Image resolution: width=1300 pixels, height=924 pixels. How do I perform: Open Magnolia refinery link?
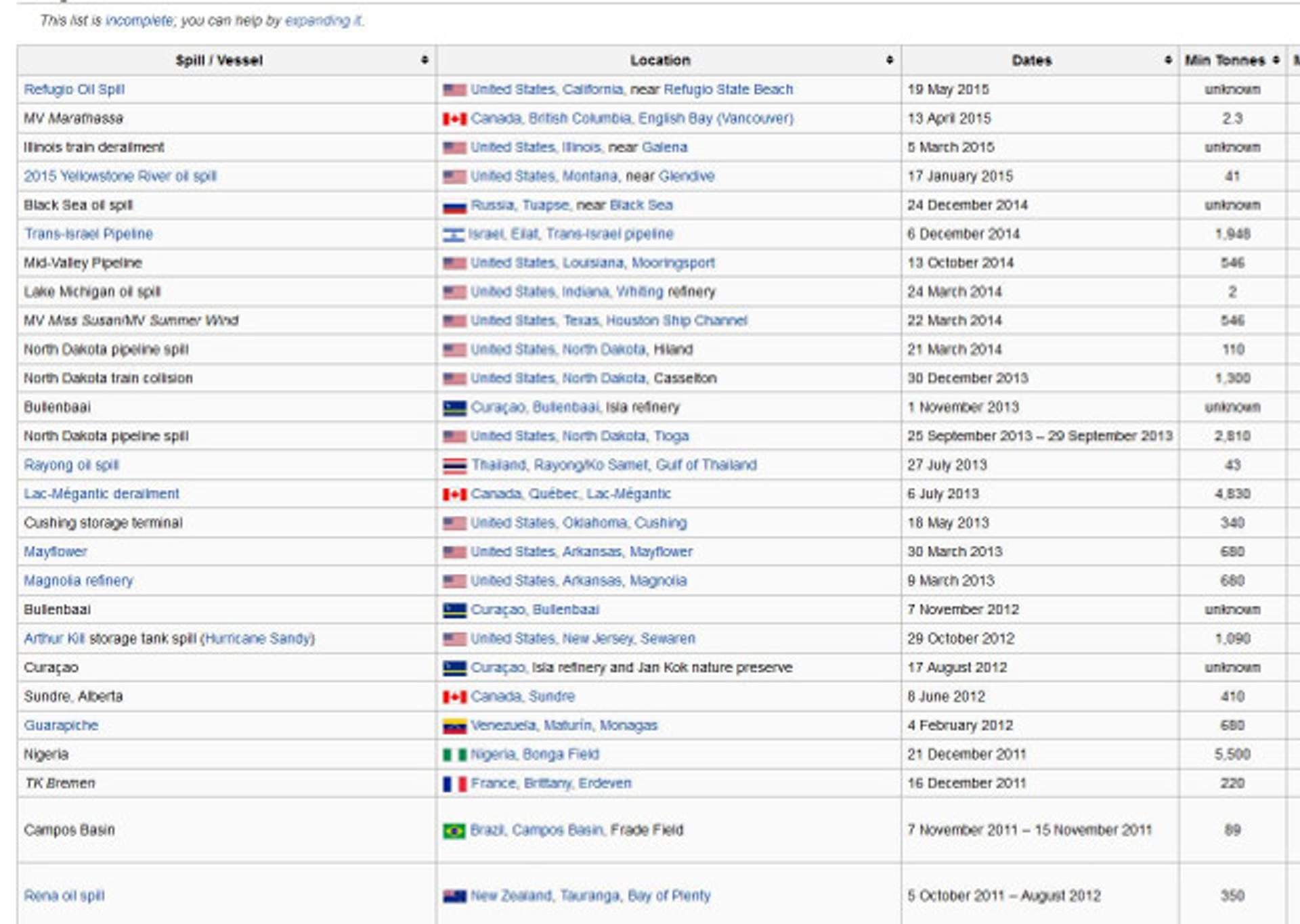tap(79, 581)
